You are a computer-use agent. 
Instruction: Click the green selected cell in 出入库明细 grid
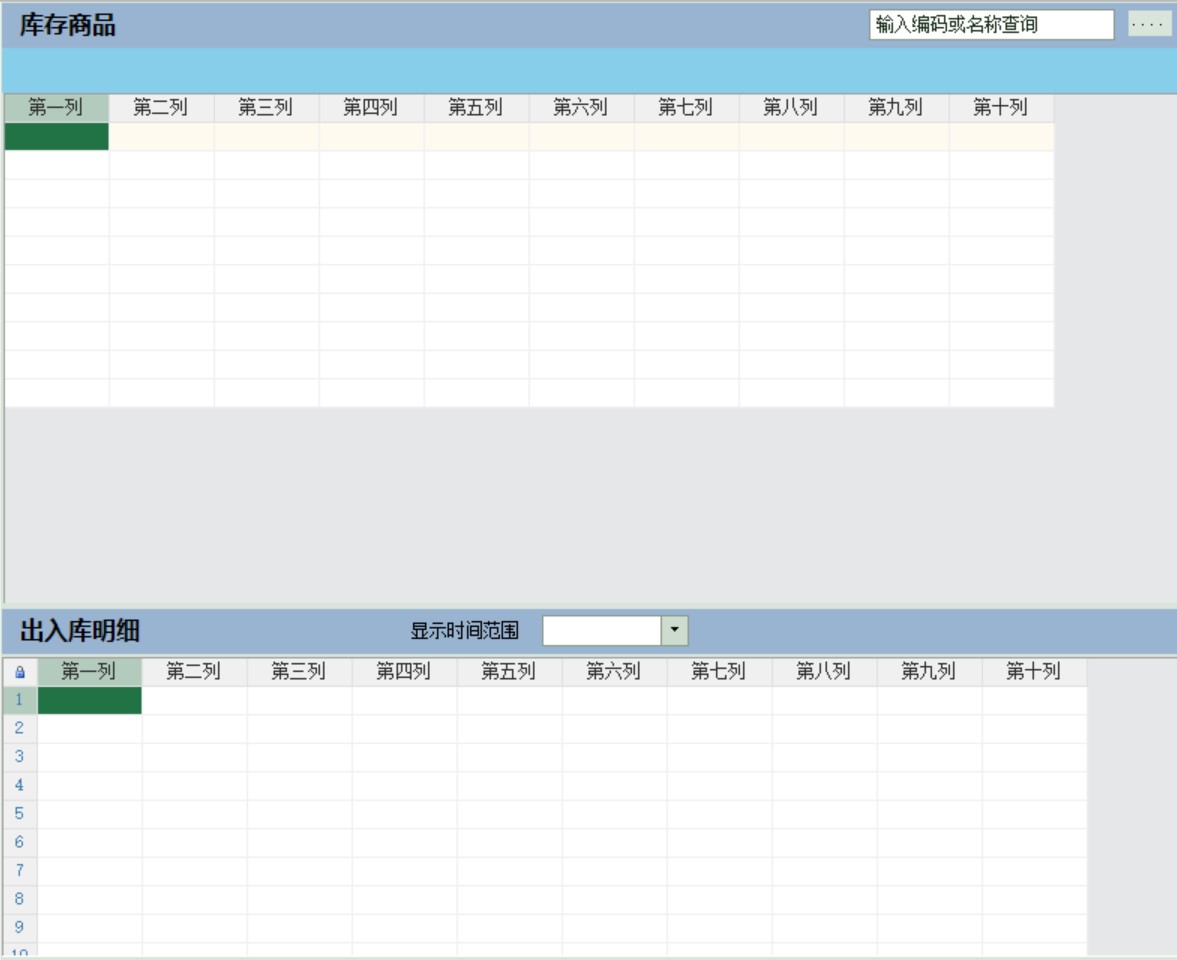coord(90,700)
